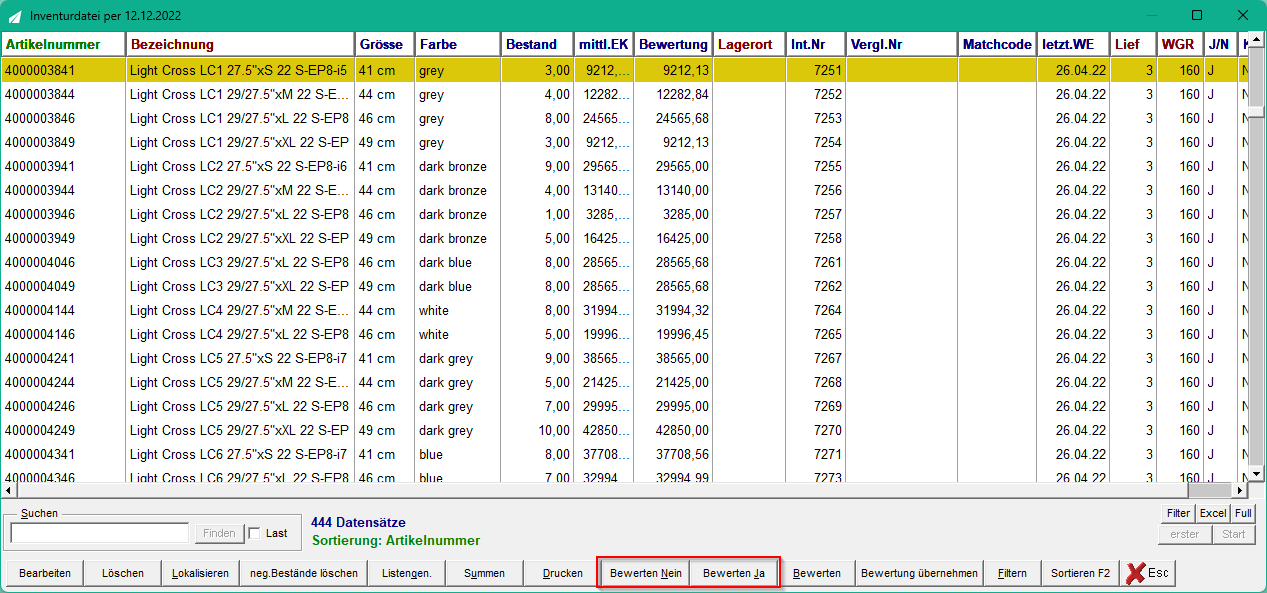This screenshot has height=593, width=1267.
Task: Select row with article 4000003844
Action: (625, 94)
